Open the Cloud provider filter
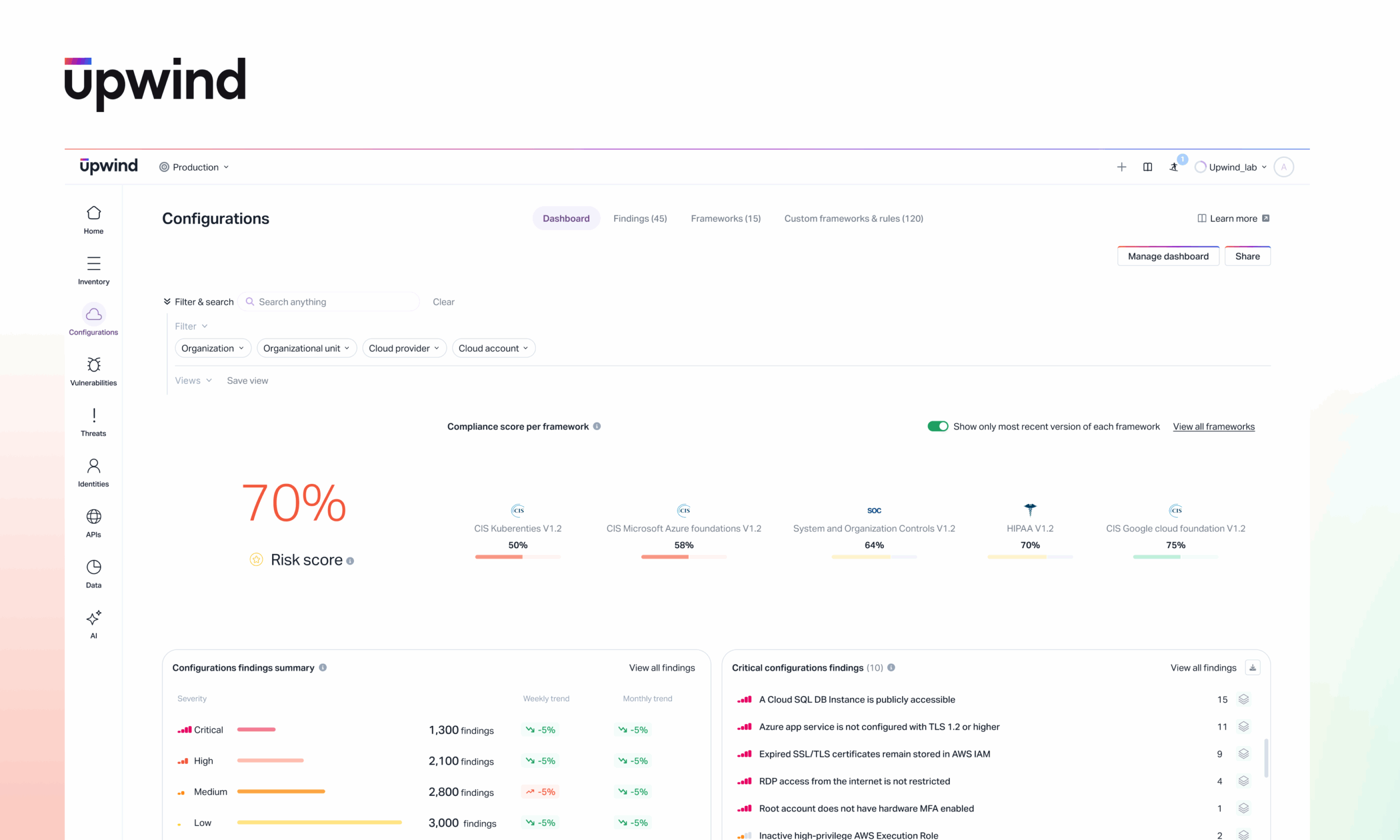 [403, 348]
